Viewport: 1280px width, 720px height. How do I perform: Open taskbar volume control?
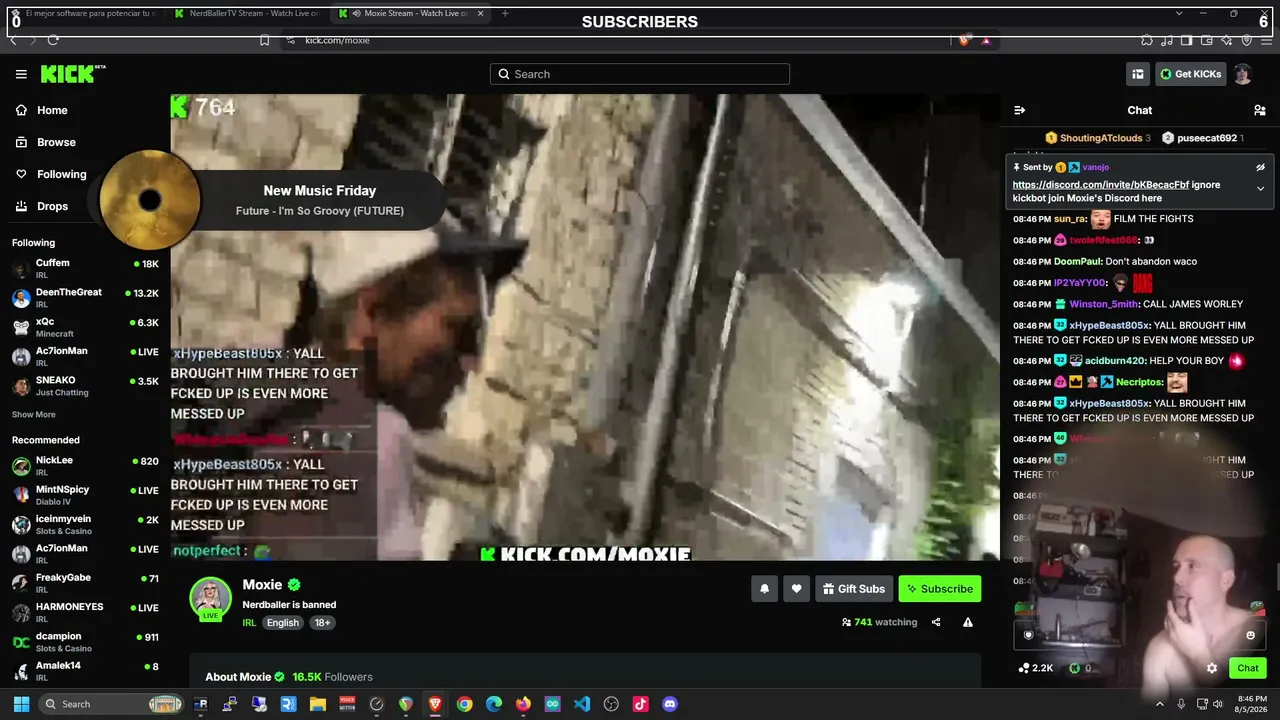(1218, 704)
